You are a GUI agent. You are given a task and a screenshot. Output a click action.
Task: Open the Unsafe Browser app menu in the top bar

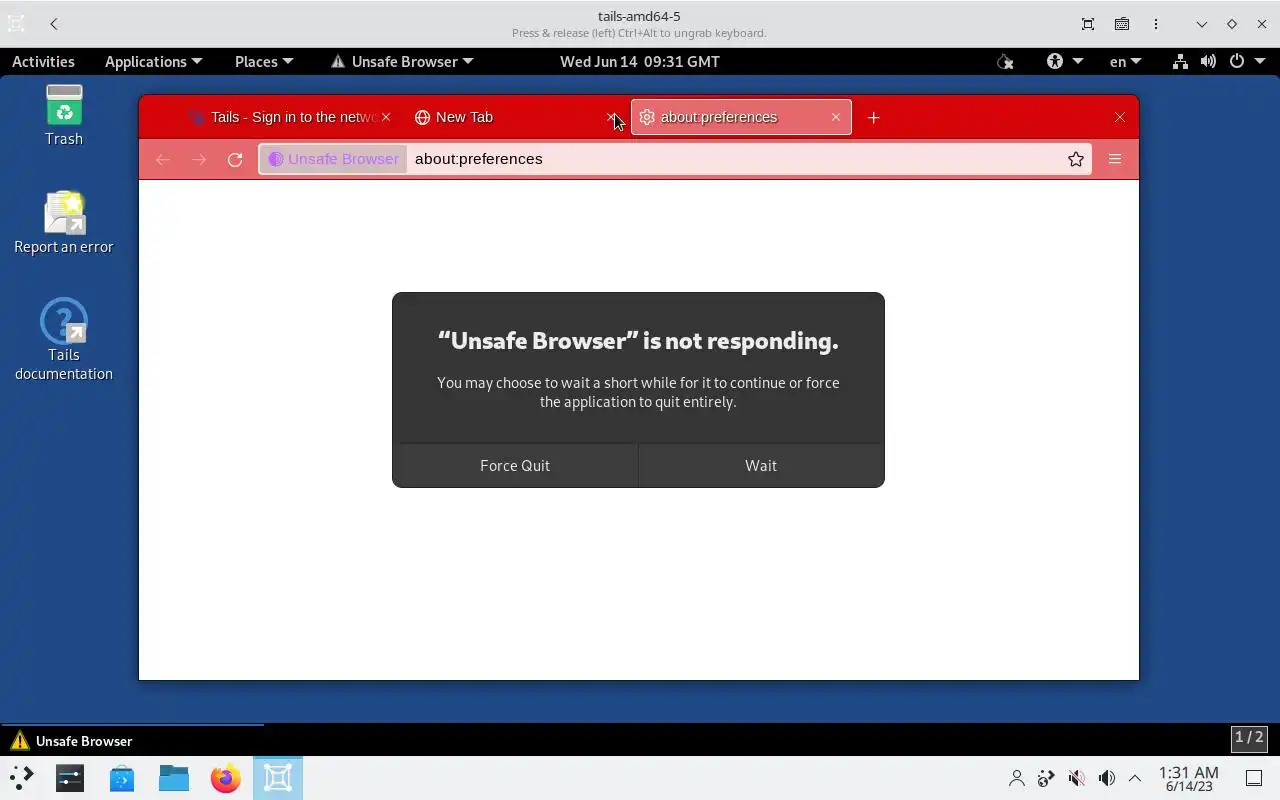(x=402, y=61)
